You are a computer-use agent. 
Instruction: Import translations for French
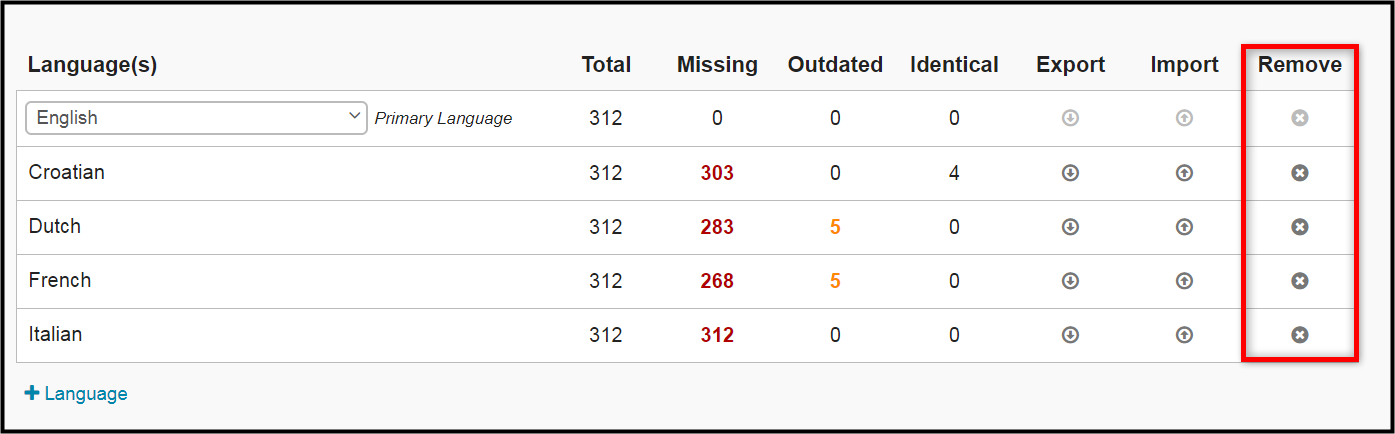pos(1184,281)
